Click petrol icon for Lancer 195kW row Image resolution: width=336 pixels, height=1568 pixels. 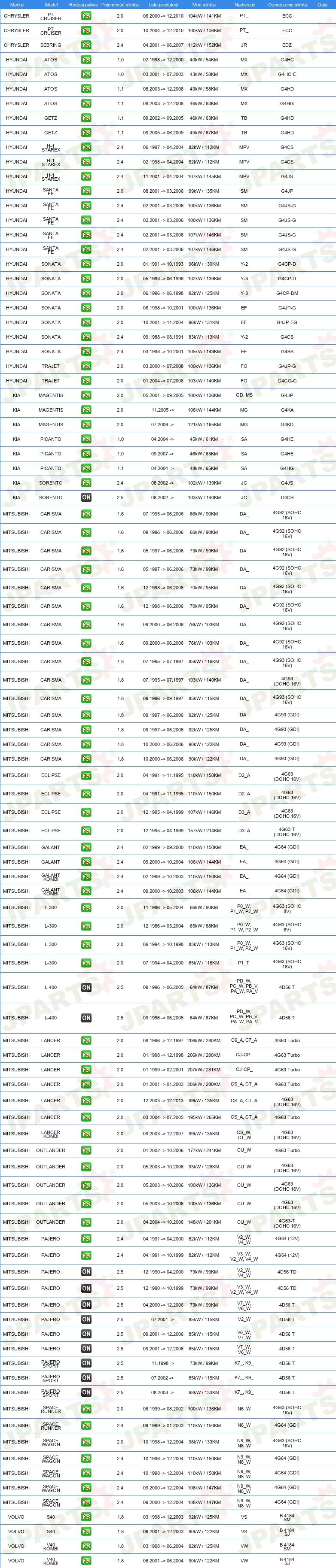pyautogui.click(x=86, y=1117)
